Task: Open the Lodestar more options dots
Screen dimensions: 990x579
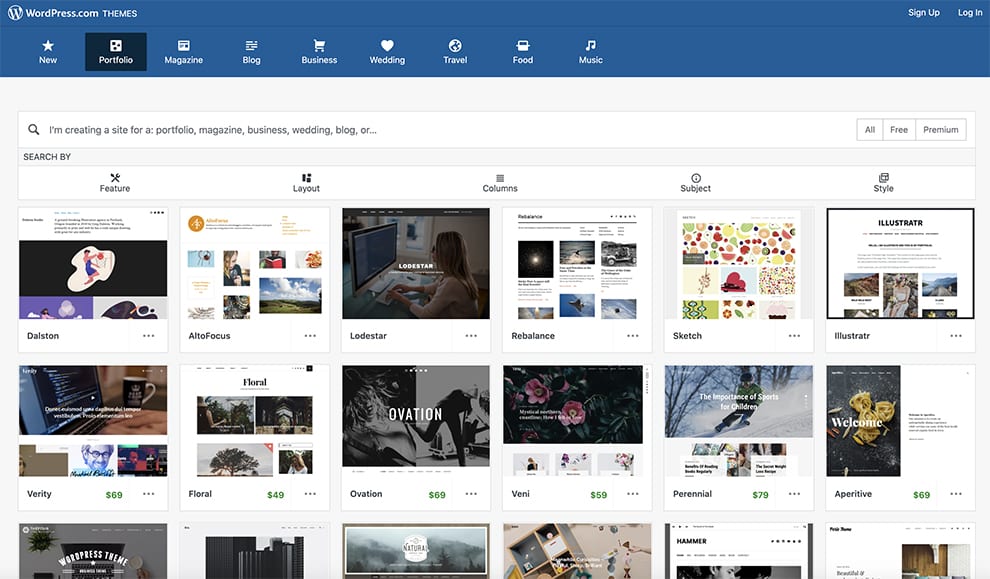Action: 471,336
